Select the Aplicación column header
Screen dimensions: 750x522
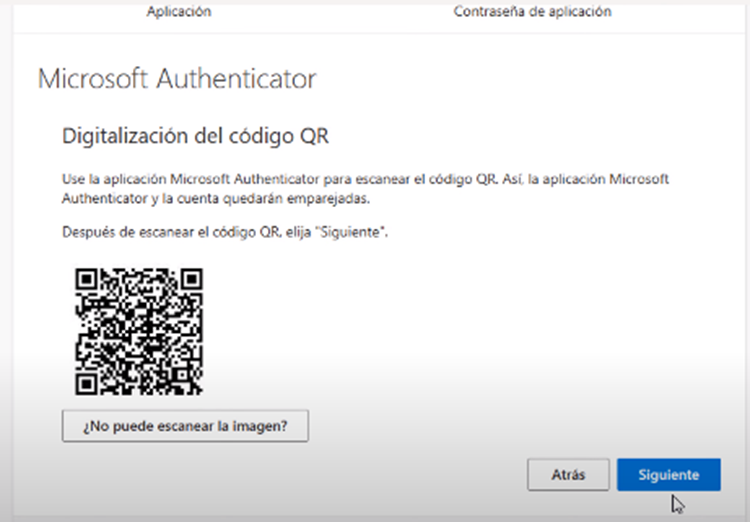tap(179, 11)
